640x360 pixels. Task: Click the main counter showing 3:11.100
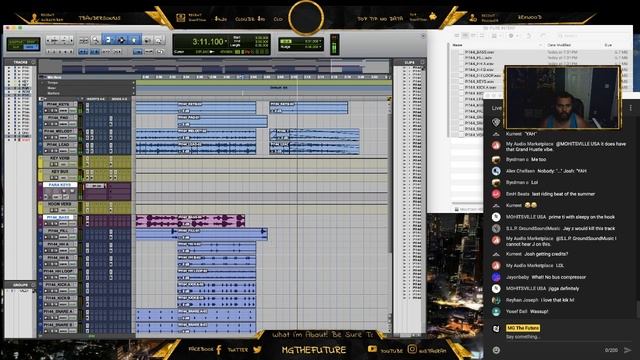point(208,42)
